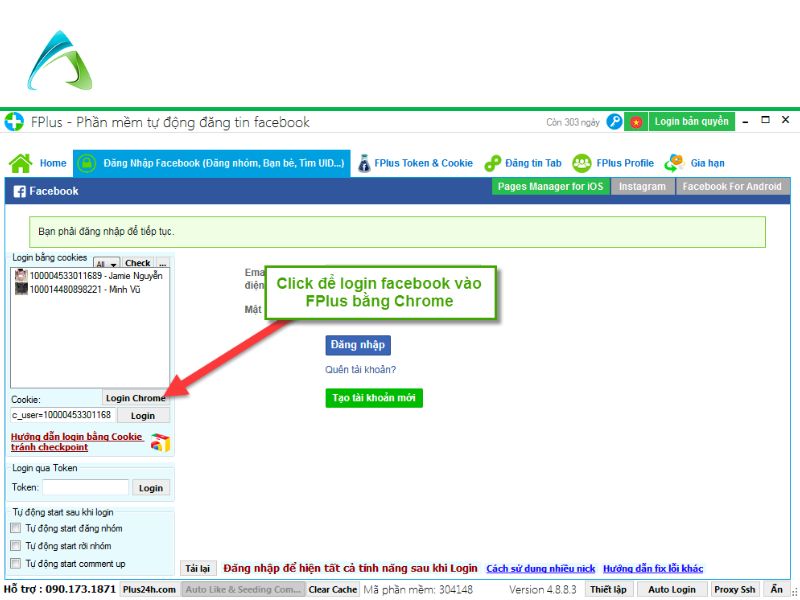Open the All filter dropdown above cookie list
This screenshot has width=800, height=600.
click(106, 264)
